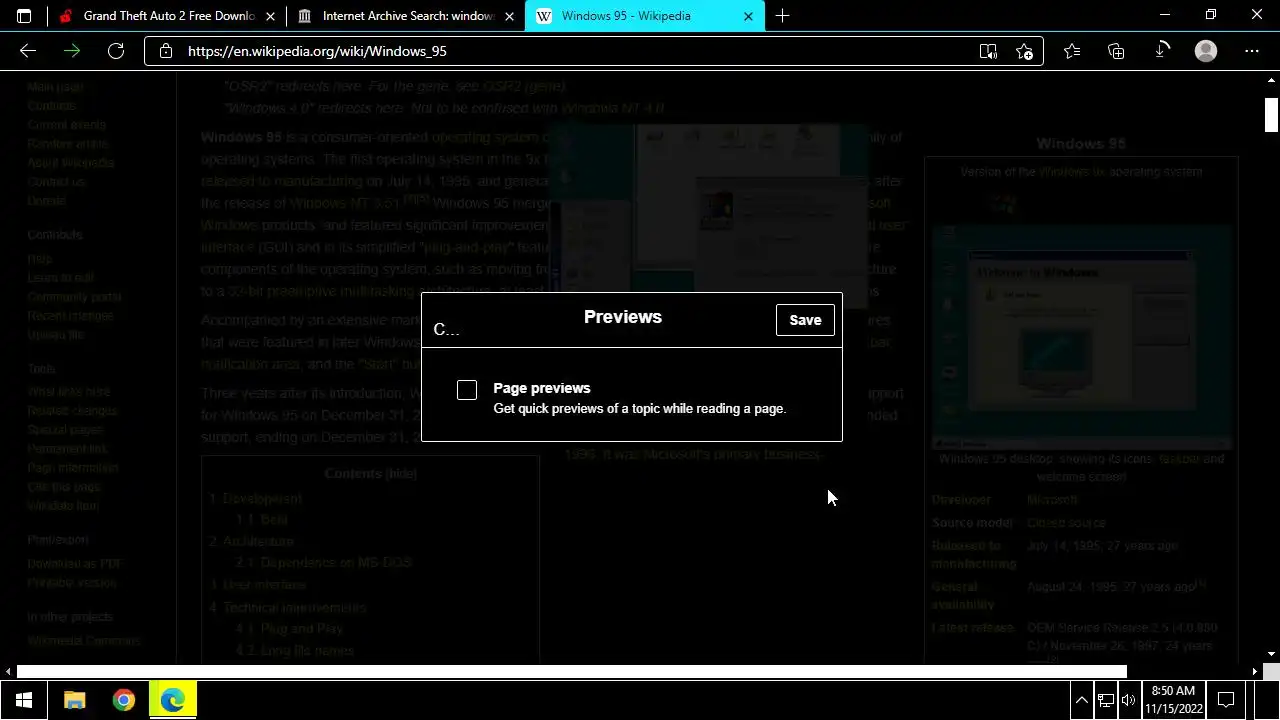Click the truncated "C..." cancel button
The image size is (1280, 720).
[x=446, y=329]
